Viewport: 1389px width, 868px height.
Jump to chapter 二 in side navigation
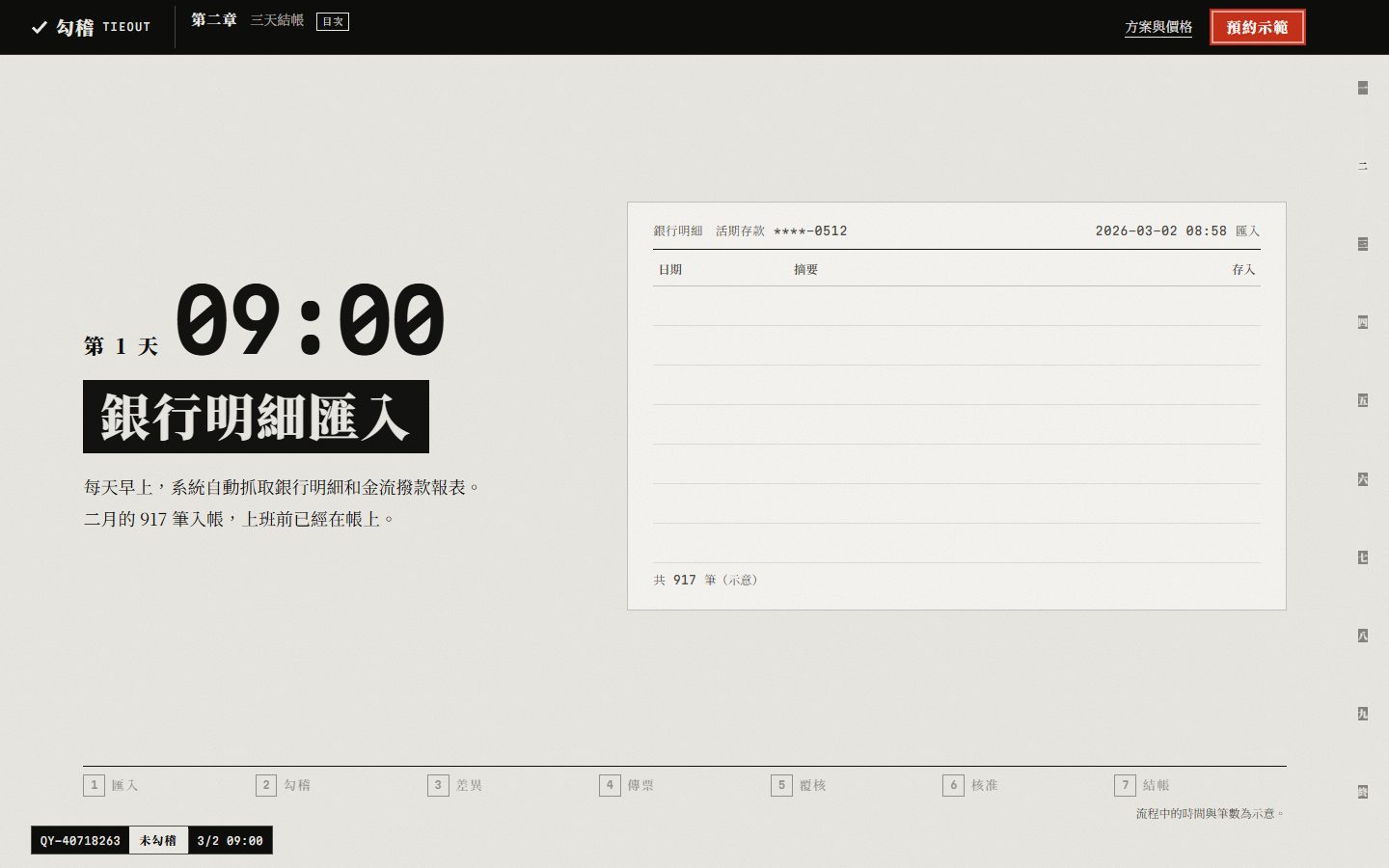(x=1363, y=166)
